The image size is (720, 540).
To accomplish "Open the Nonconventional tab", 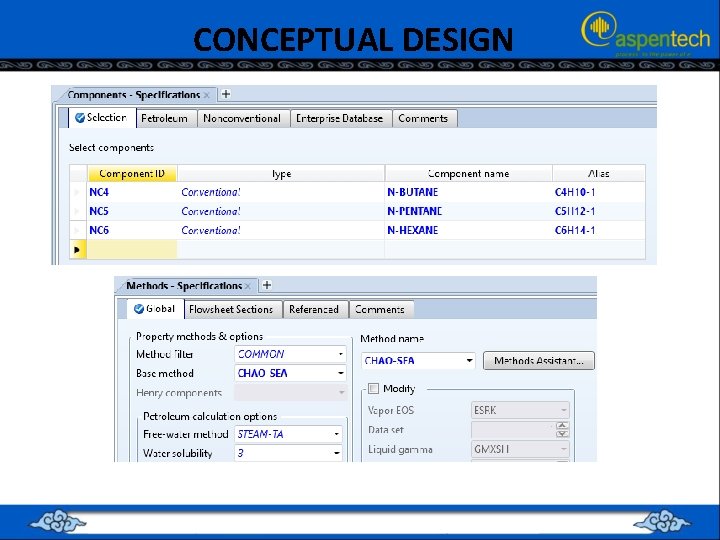I will click(242, 118).
